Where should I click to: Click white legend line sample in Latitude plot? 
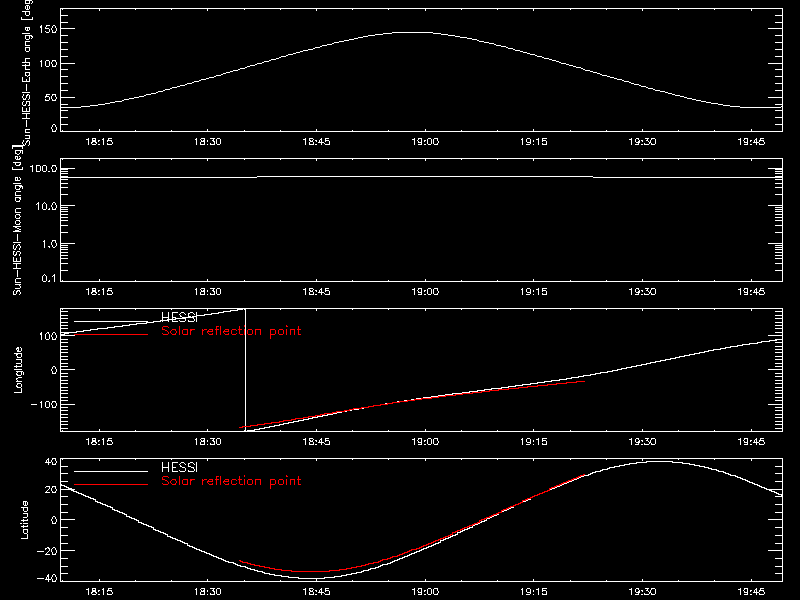coord(111,471)
